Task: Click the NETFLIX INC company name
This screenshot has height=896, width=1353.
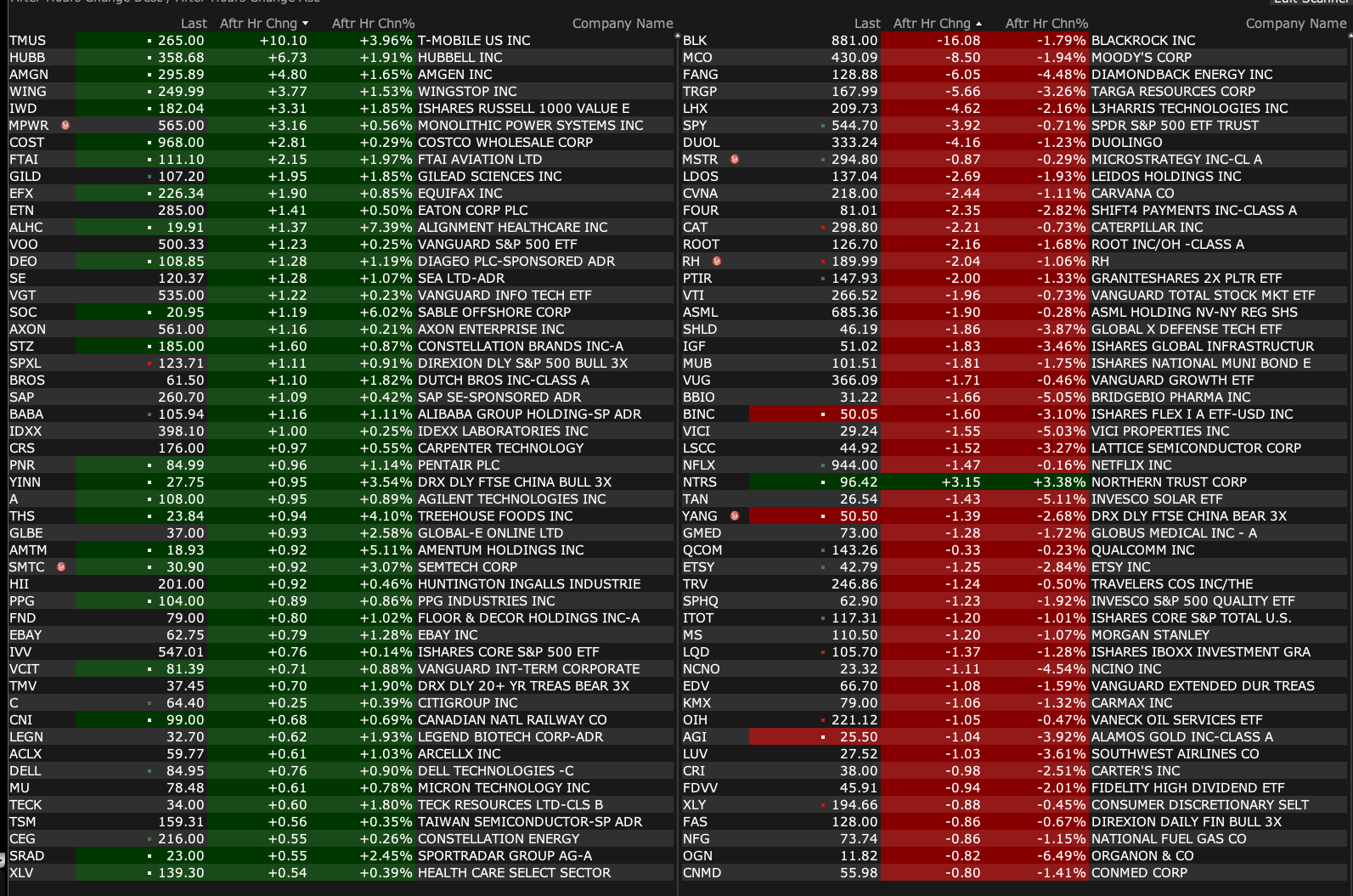Action: pos(1130,465)
